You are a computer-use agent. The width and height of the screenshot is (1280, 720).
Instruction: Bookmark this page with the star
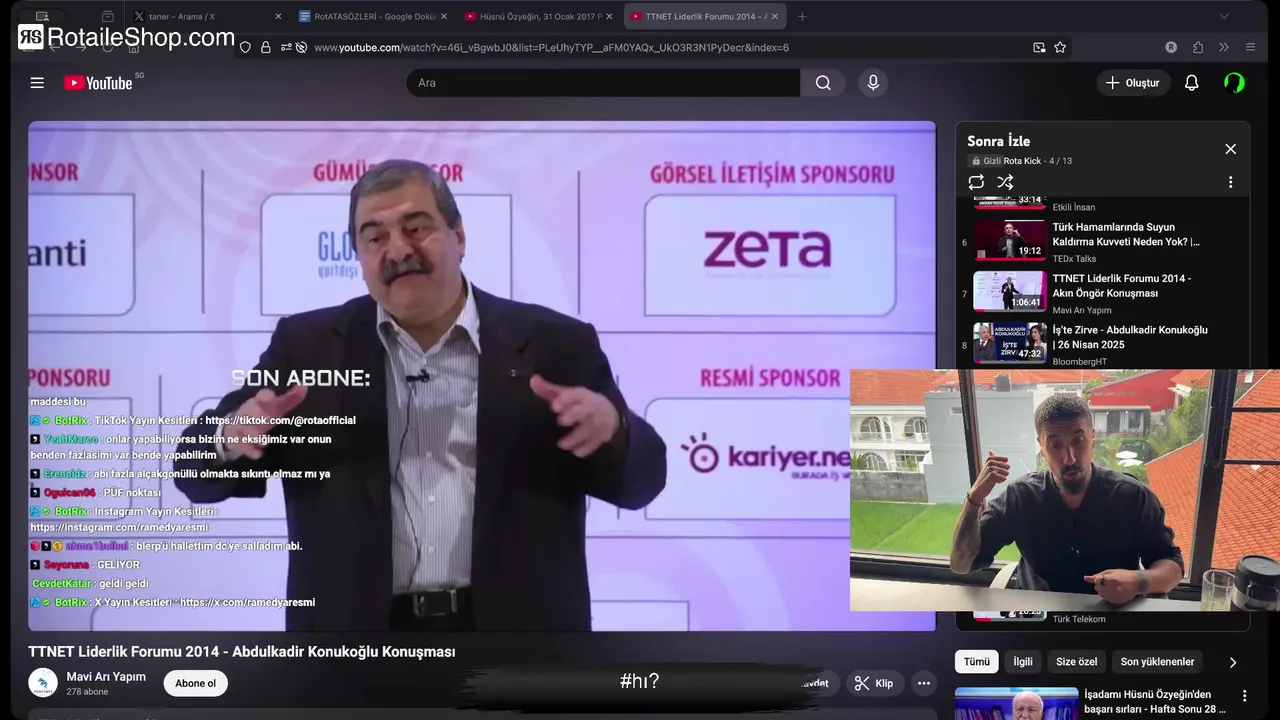(1060, 47)
